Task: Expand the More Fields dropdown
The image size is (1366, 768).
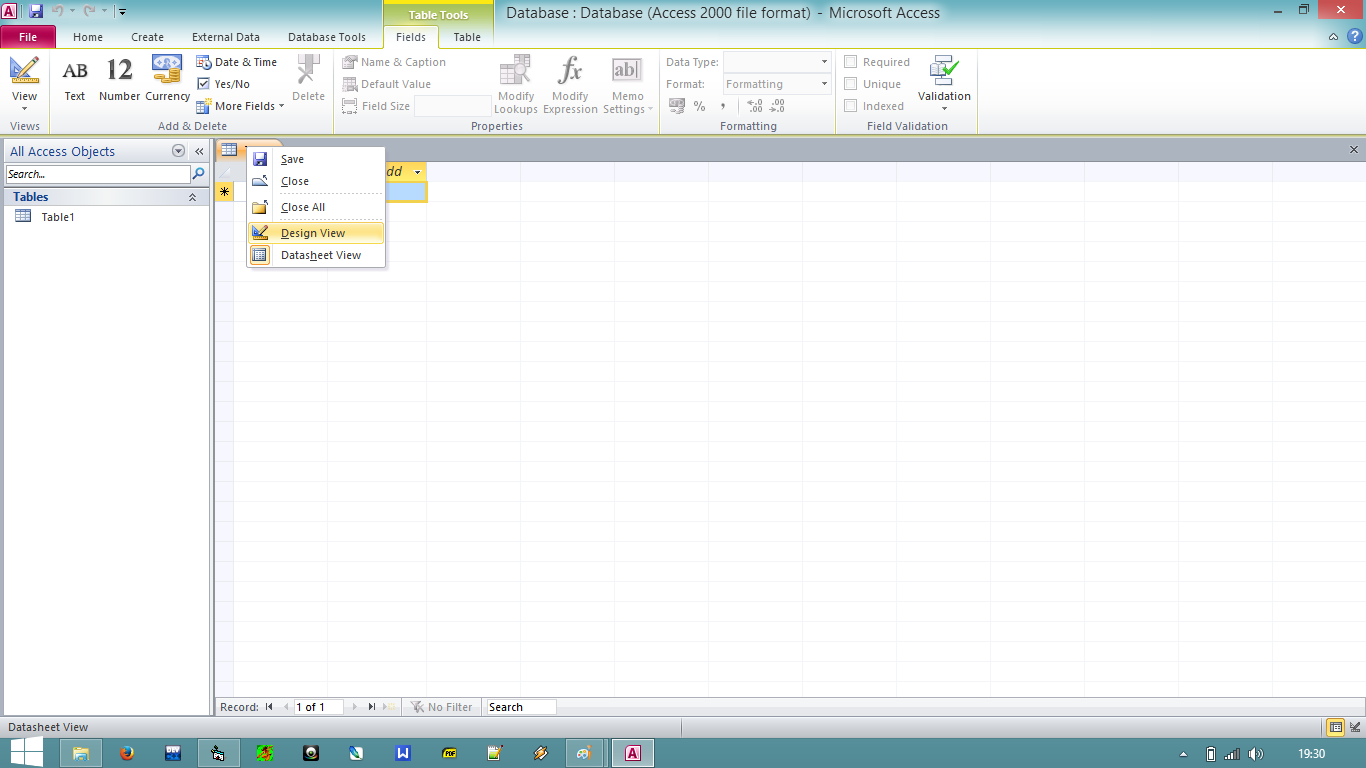Action: coord(282,106)
